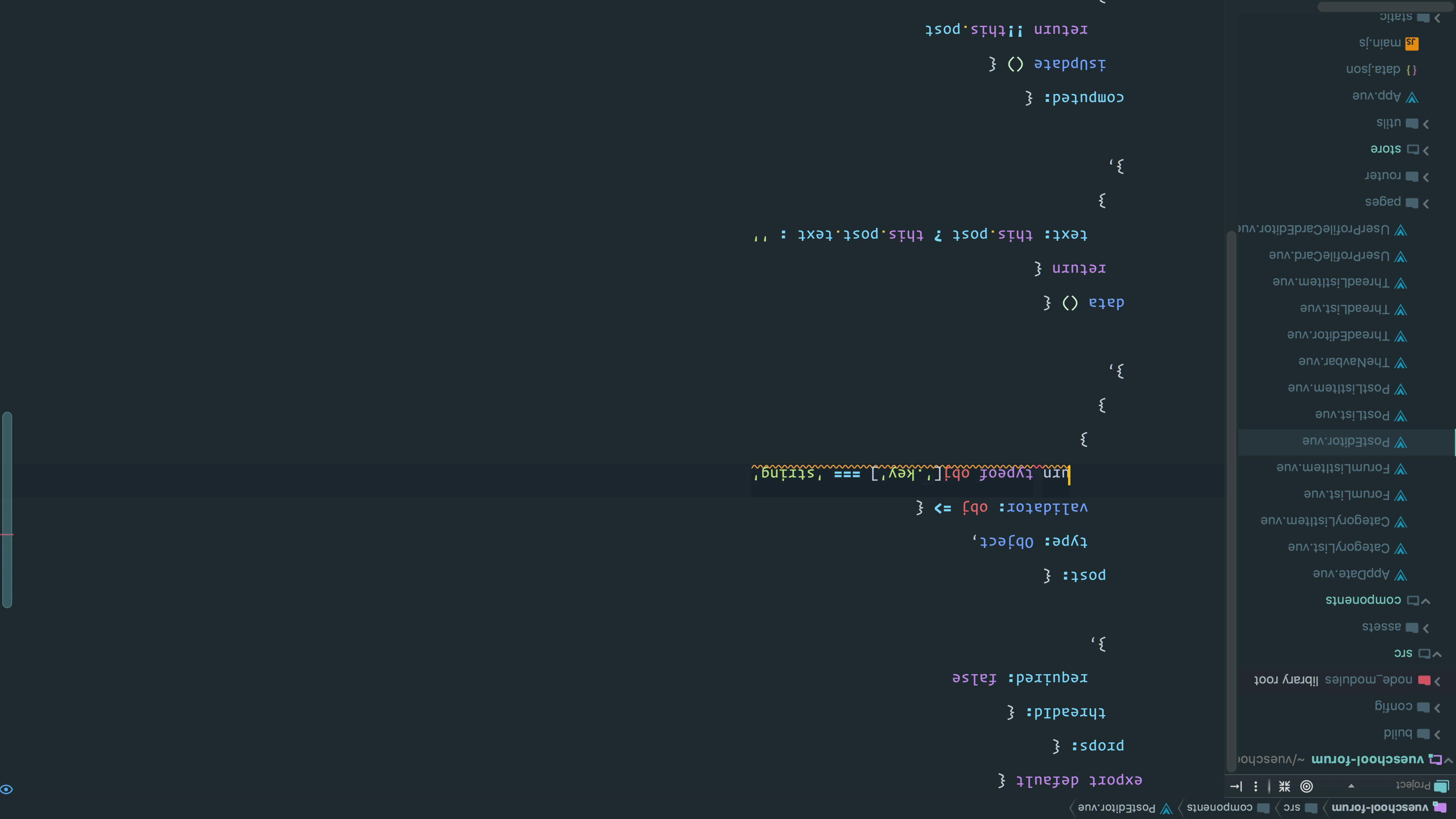Image resolution: width=1456 pixels, height=819 pixels.
Task: Click the JSON braces icon beside data.json
Action: (x=1411, y=69)
